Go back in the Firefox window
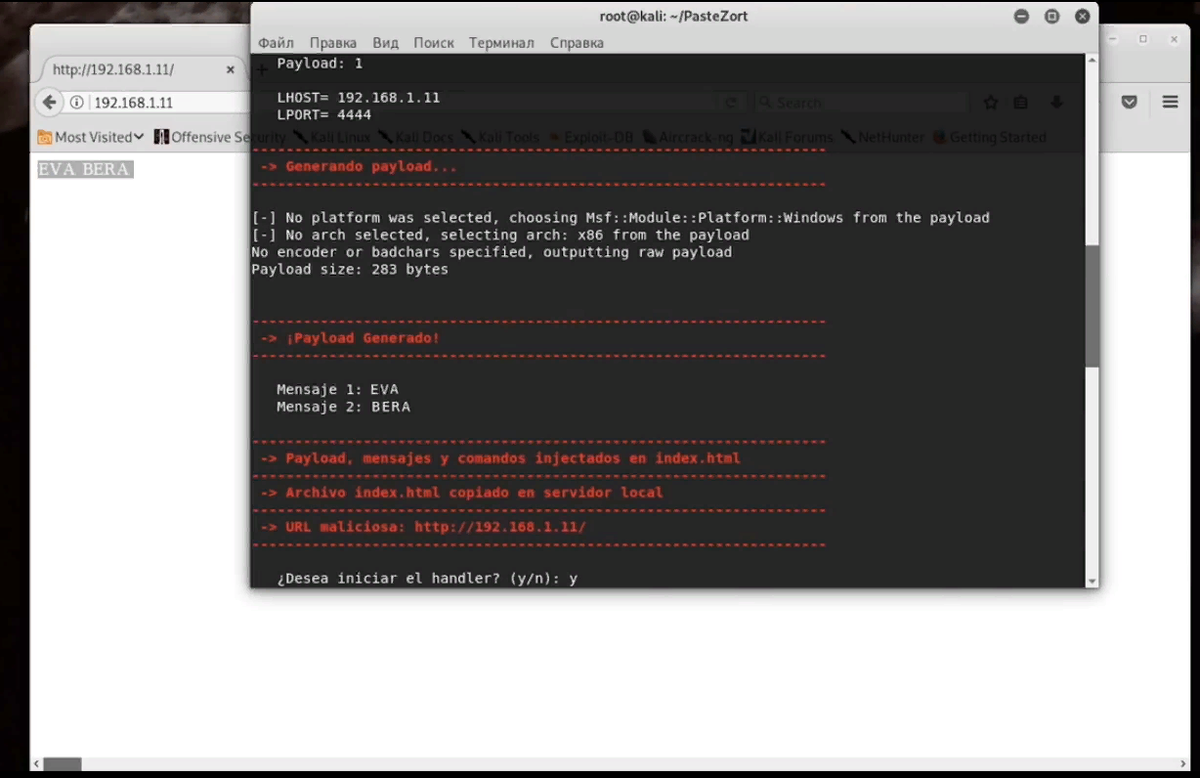 pyautogui.click(x=49, y=102)
